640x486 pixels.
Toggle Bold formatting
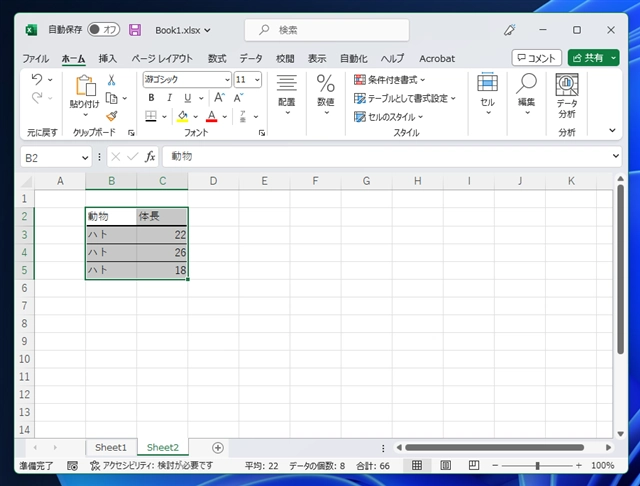click(151, 98)
